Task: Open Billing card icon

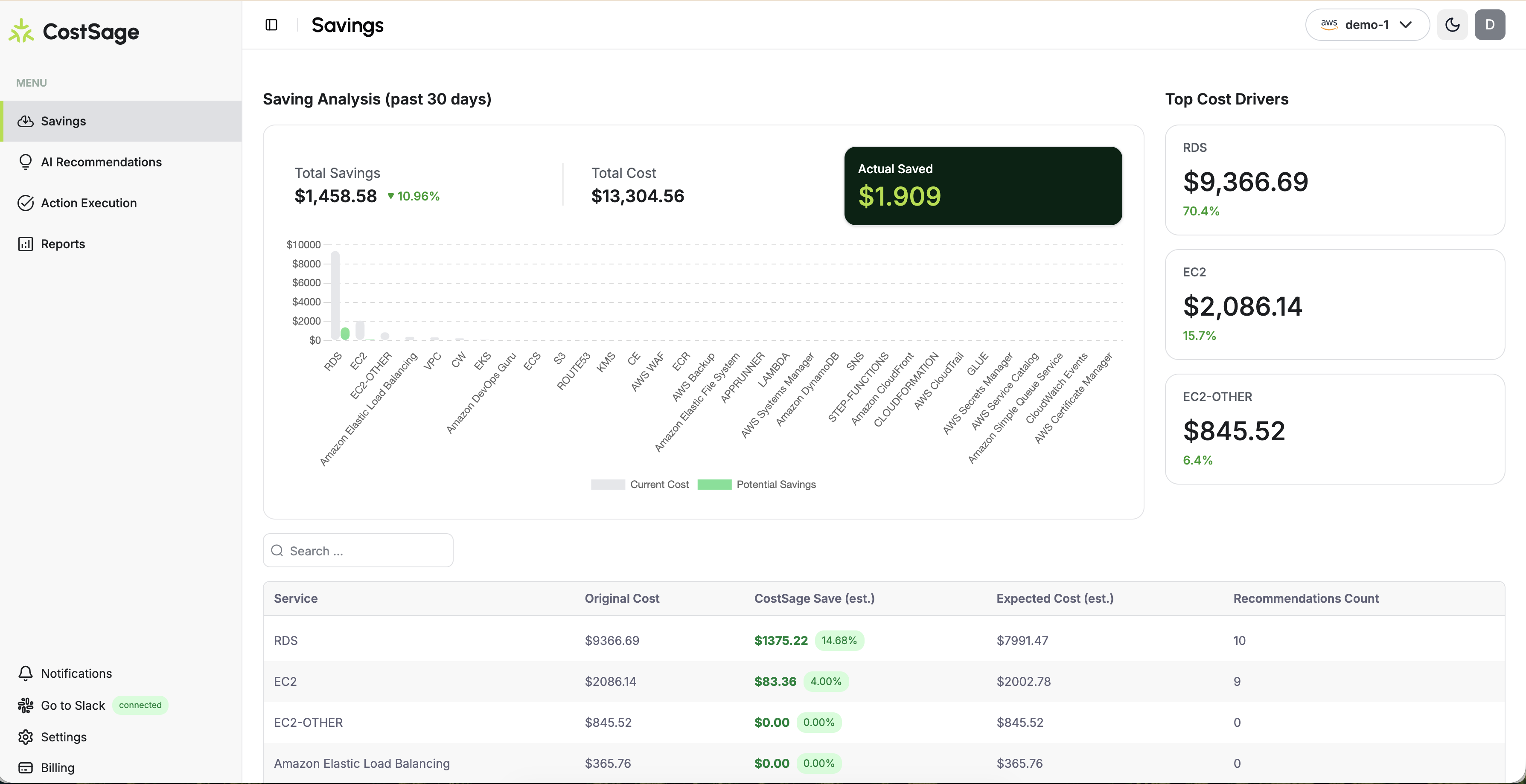Action: click(x=26, y=767)
